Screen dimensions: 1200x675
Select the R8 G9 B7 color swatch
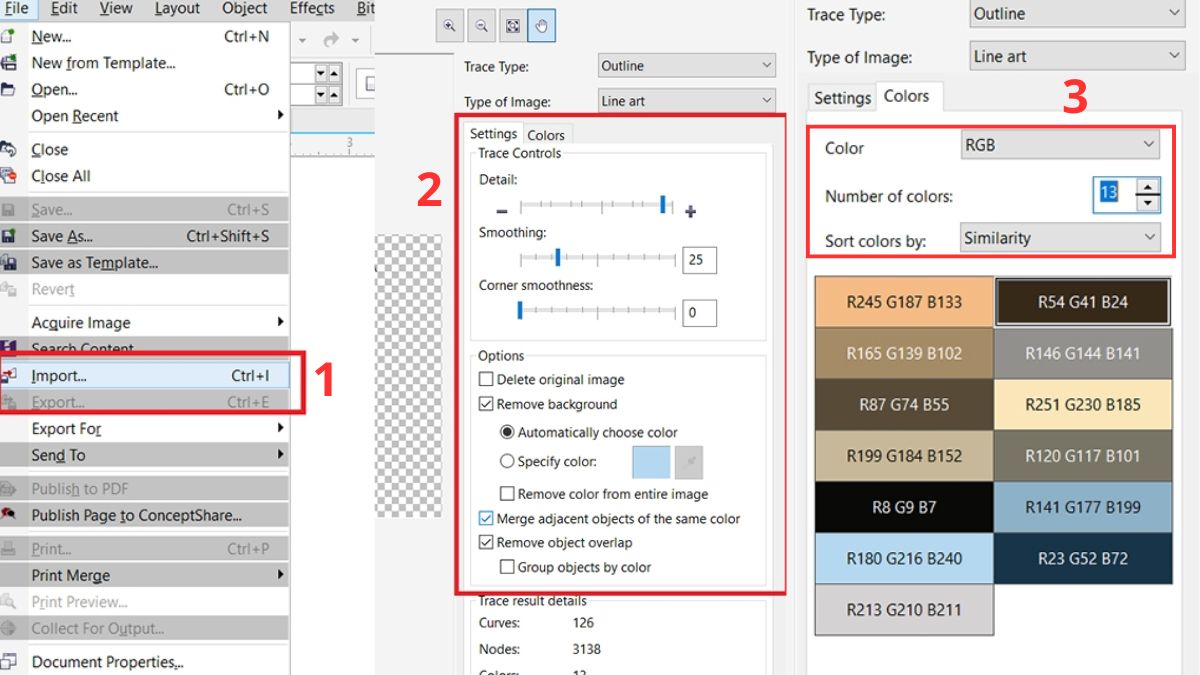[x=903, y=508]
